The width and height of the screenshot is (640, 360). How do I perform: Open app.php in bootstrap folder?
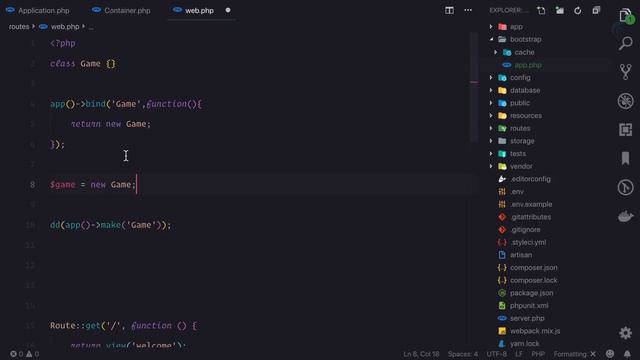(x=528, y=65)
